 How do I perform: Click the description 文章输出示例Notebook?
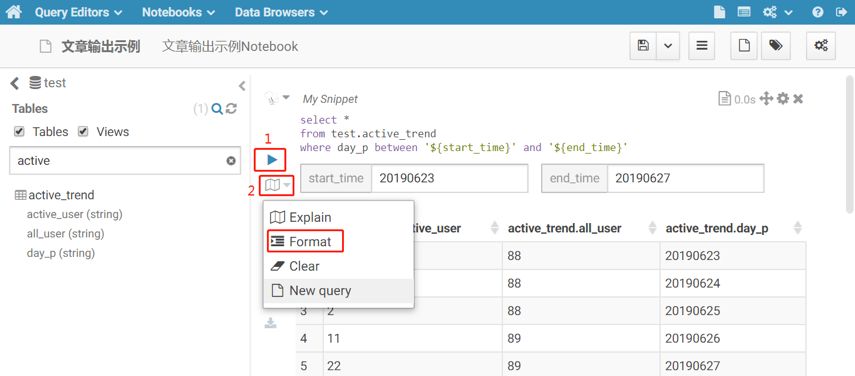230,46
